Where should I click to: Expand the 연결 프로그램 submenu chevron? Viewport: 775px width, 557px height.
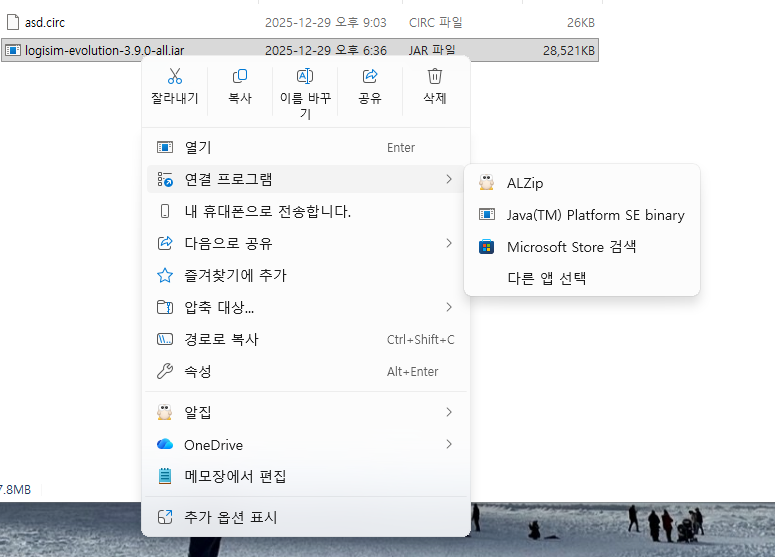[449, 179]
